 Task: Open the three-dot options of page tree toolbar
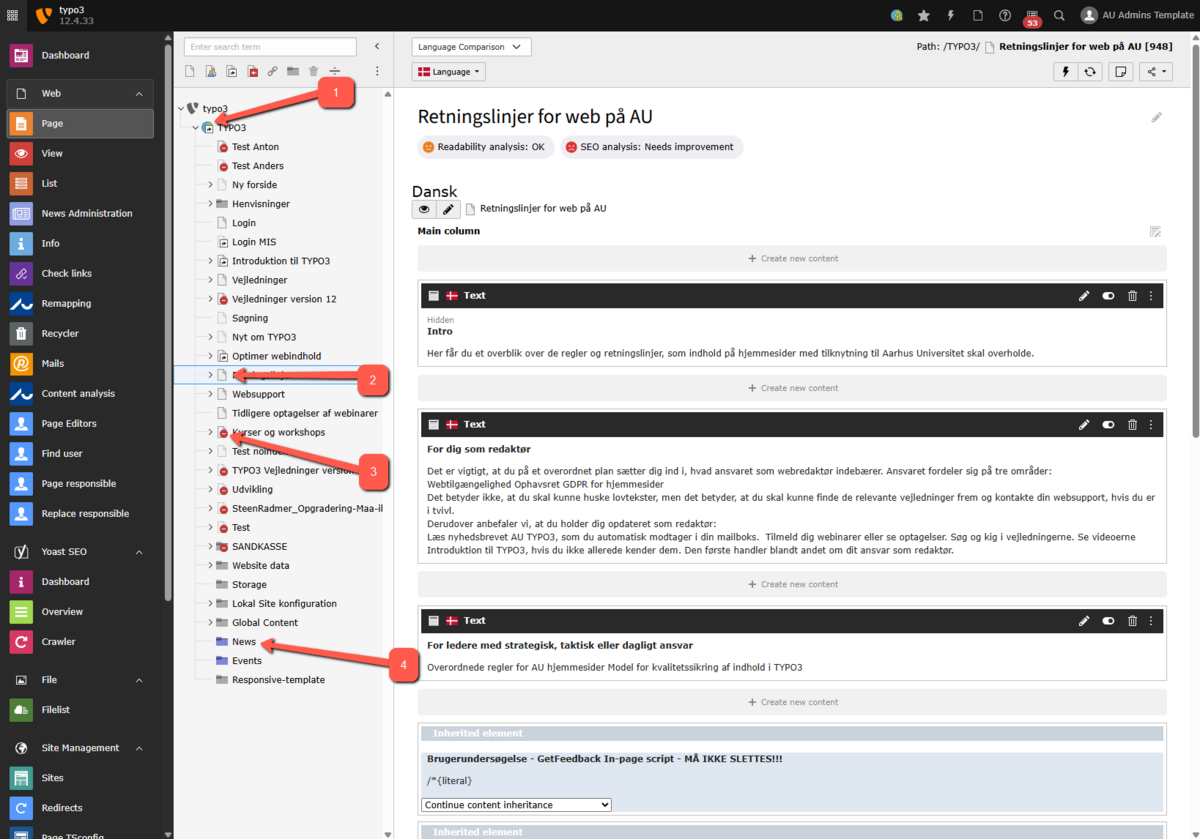tap(377, 71)
